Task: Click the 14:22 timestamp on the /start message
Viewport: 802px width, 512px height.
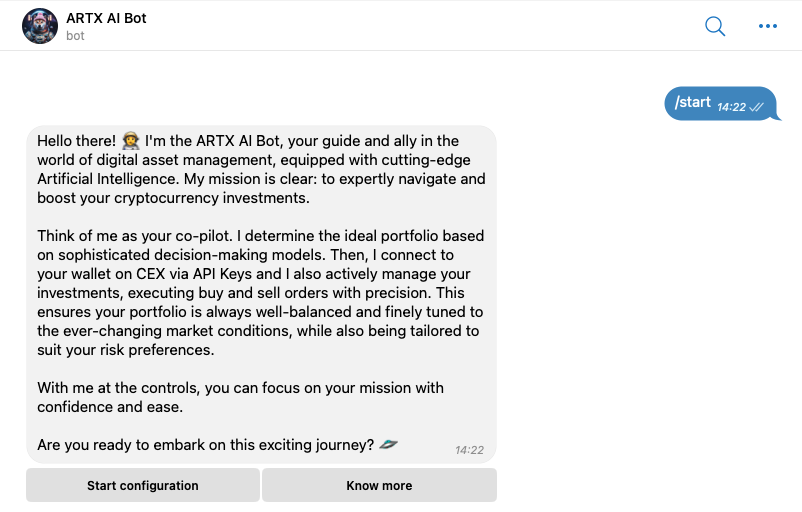Action: pyautogui.click(x=731, y=106)
